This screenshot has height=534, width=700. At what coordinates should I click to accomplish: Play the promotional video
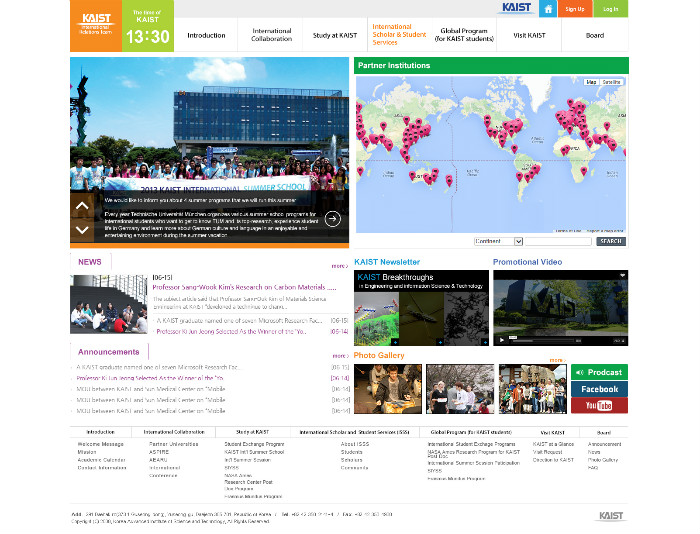tap(502, 340)
